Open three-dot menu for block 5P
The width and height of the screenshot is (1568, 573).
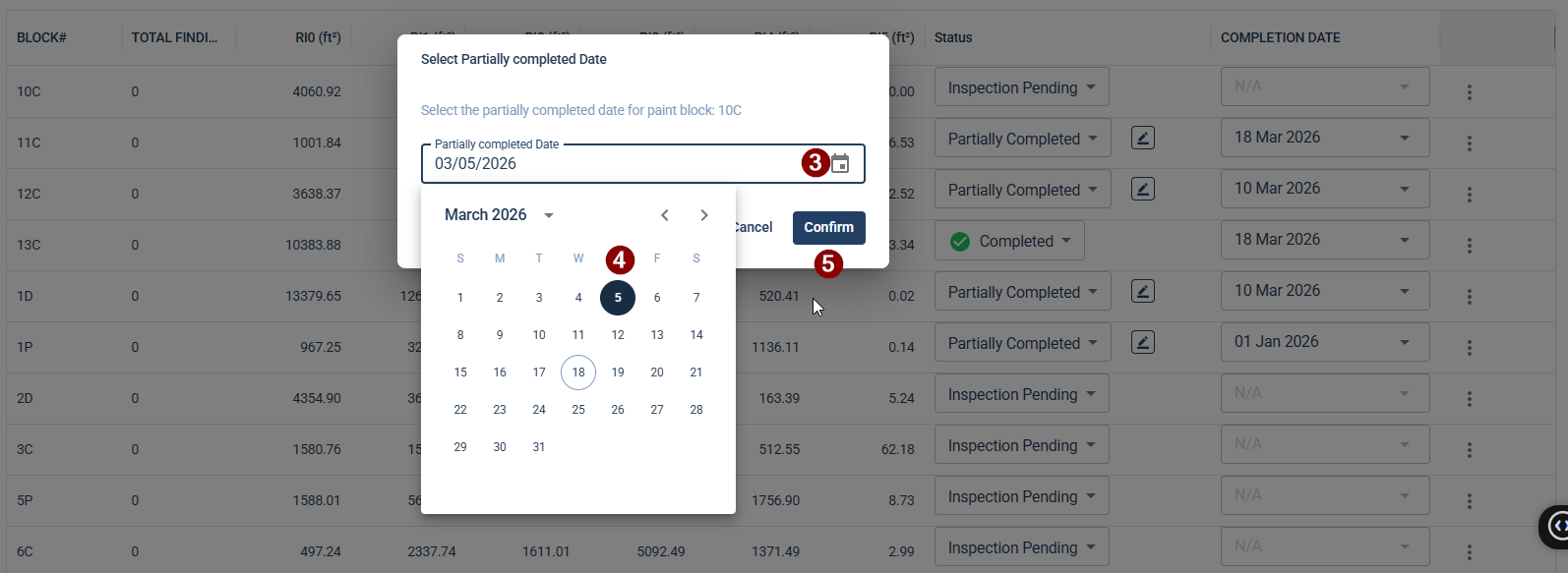point(1469,501)
